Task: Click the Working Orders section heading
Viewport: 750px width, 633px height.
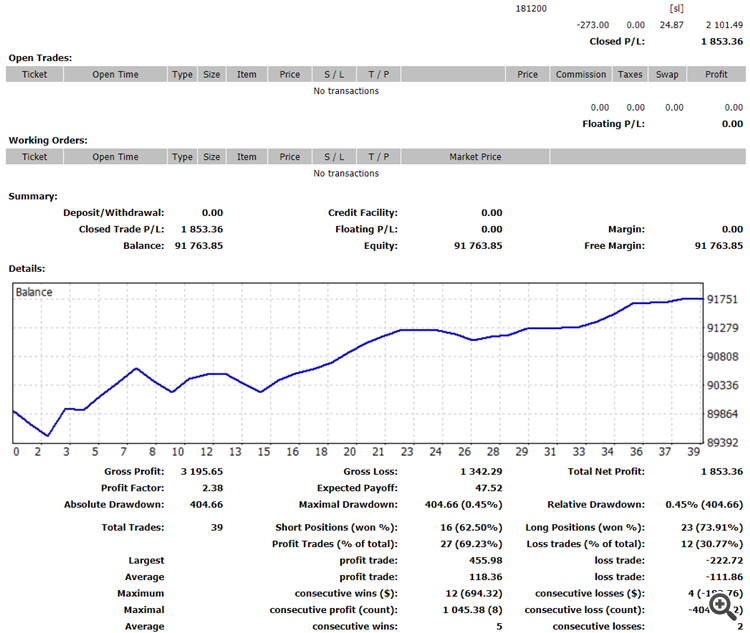Action: [x=48, y=141]
